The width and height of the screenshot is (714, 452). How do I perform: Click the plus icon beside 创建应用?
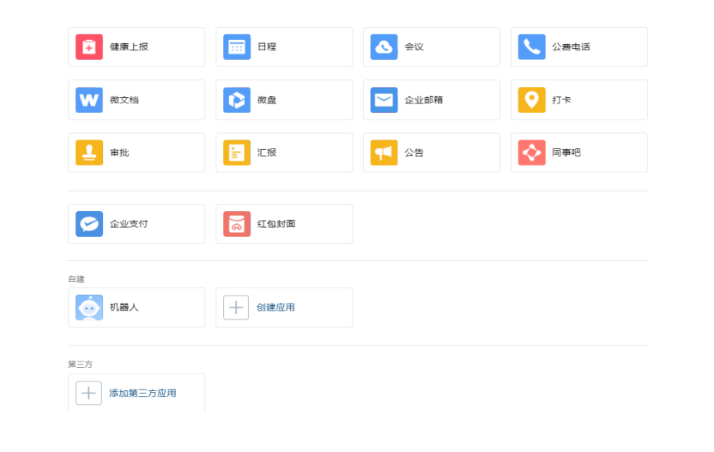[x=236, y=308]
